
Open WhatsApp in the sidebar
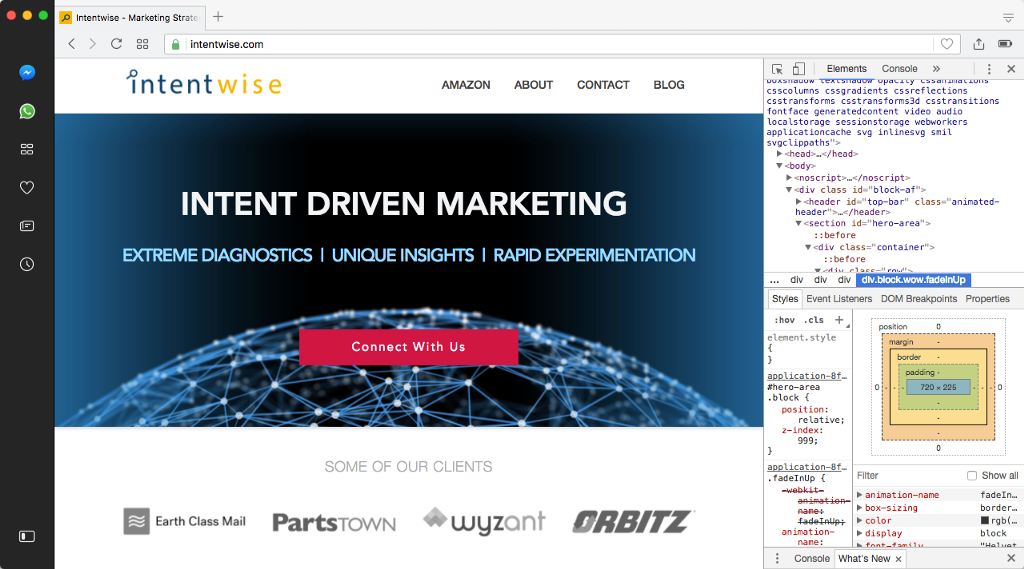(27, 111)
